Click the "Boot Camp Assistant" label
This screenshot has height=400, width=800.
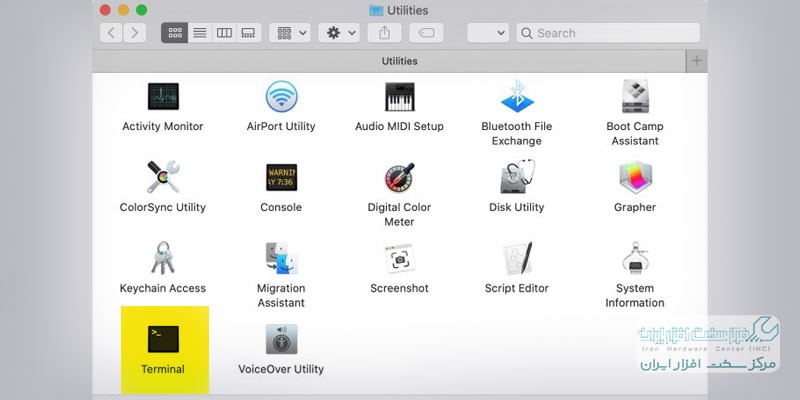[x=635, y=134]
